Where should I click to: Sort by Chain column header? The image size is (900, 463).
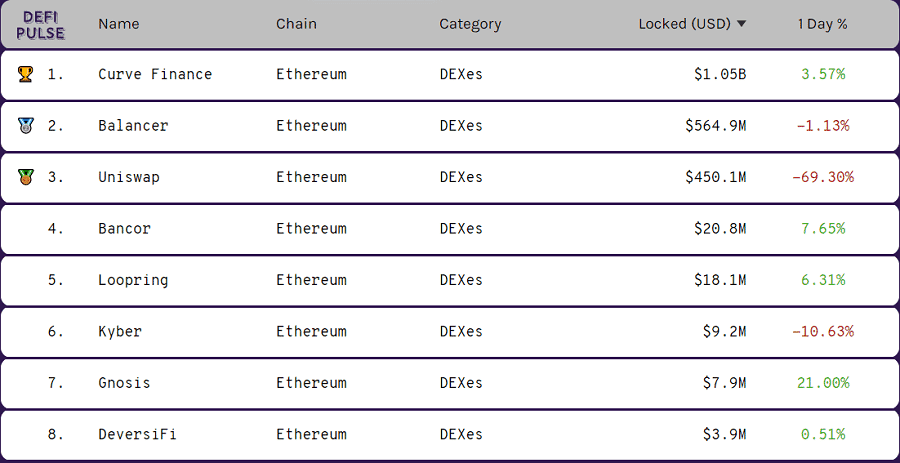pyautogui.click(x=296, y=24)
